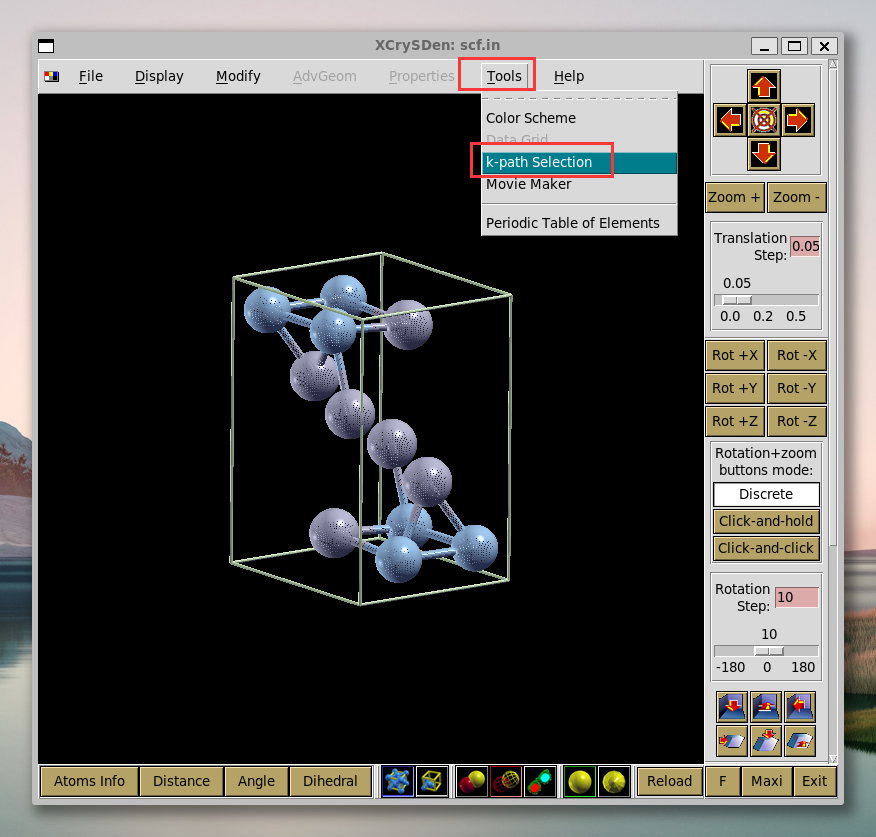
Task: Select the Click-and-click buttons mode
Action: [766, 548]
